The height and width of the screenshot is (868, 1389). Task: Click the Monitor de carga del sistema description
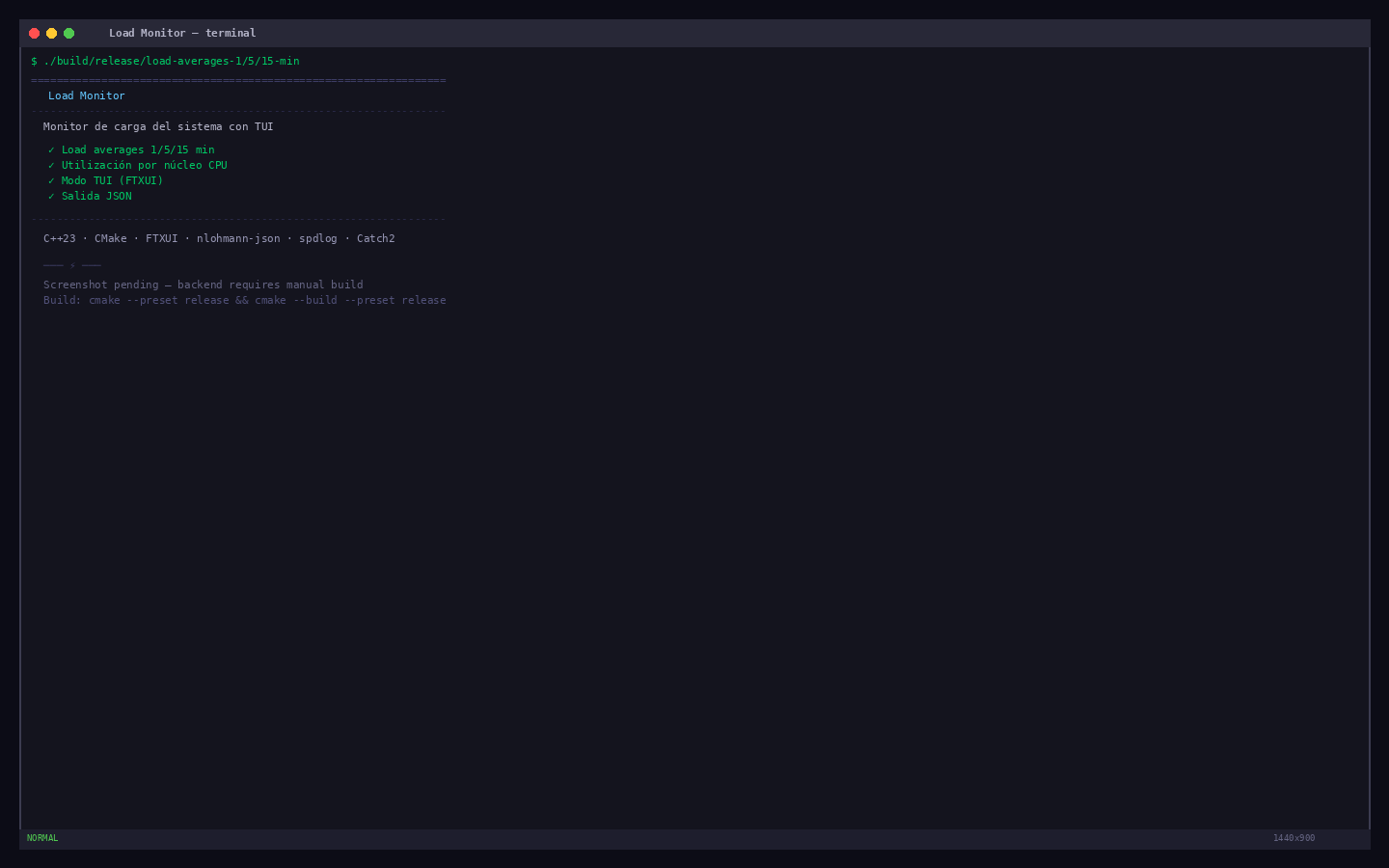[158, 126]
